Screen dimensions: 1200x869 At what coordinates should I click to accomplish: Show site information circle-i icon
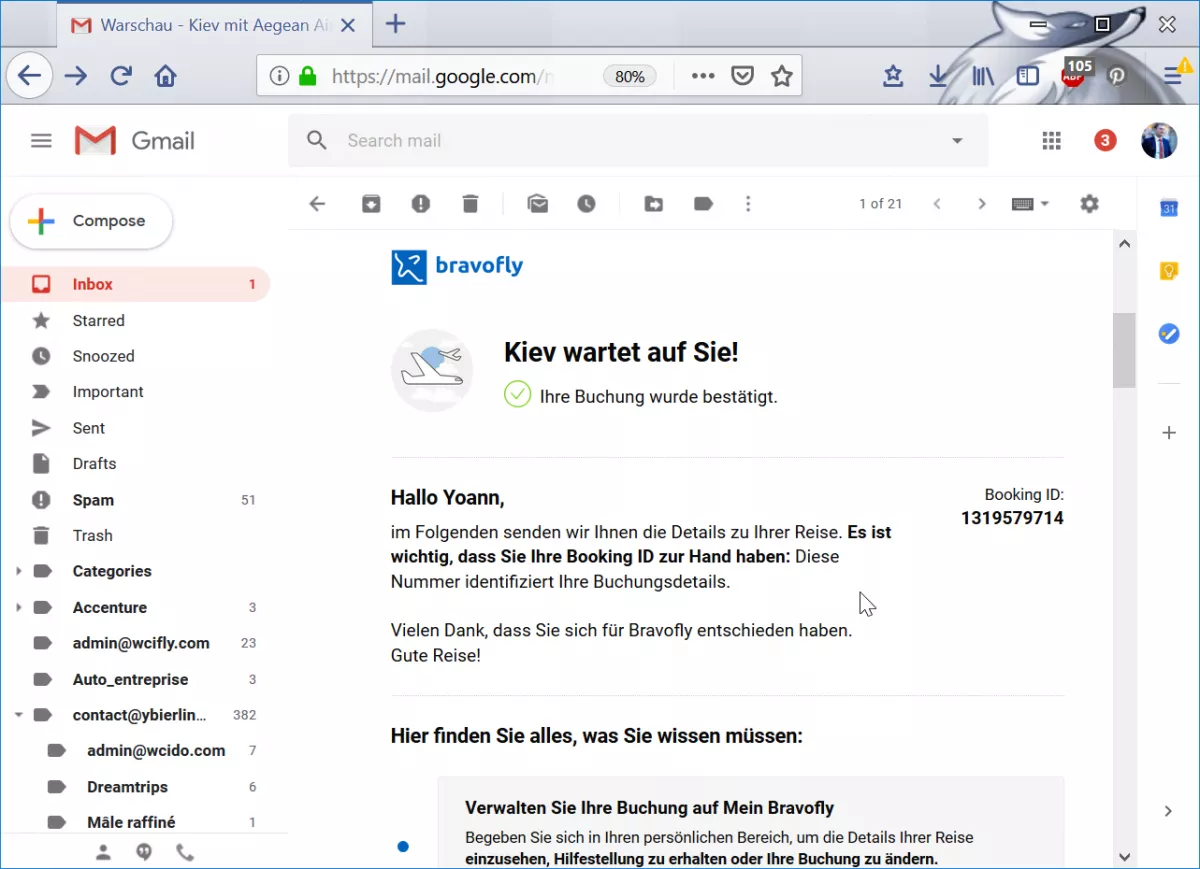[x=280, y=76]
